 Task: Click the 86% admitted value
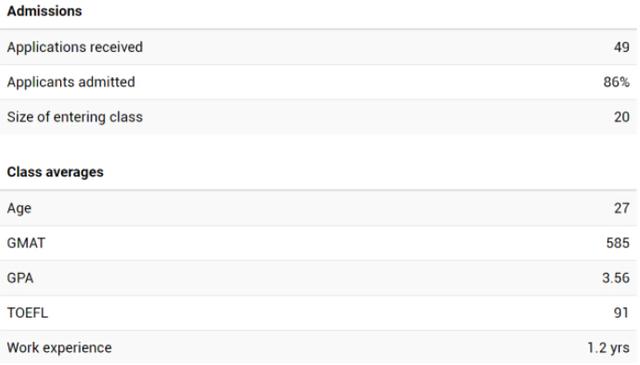[616, 82]
